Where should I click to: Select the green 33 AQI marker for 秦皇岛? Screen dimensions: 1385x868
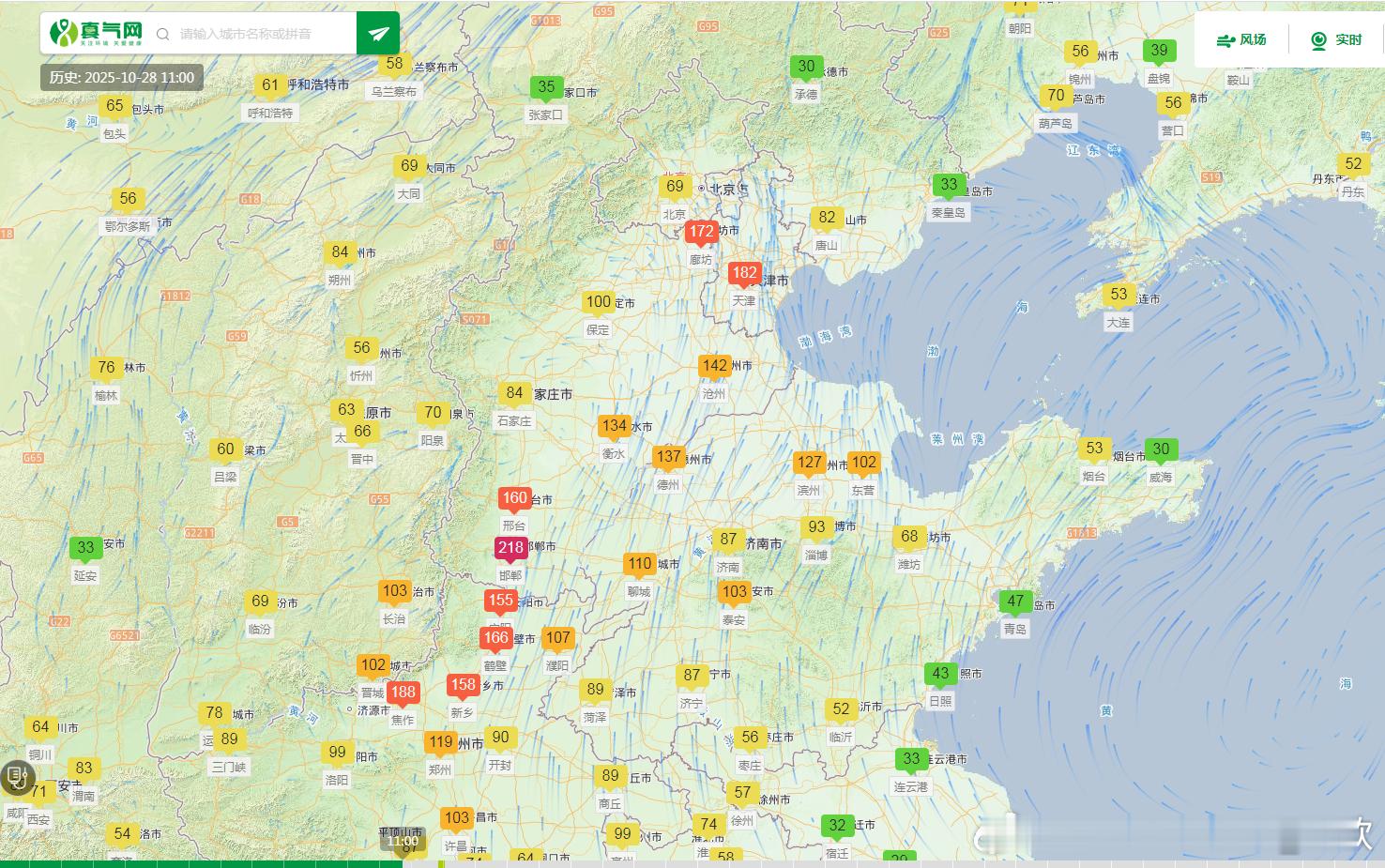point(949,186)
